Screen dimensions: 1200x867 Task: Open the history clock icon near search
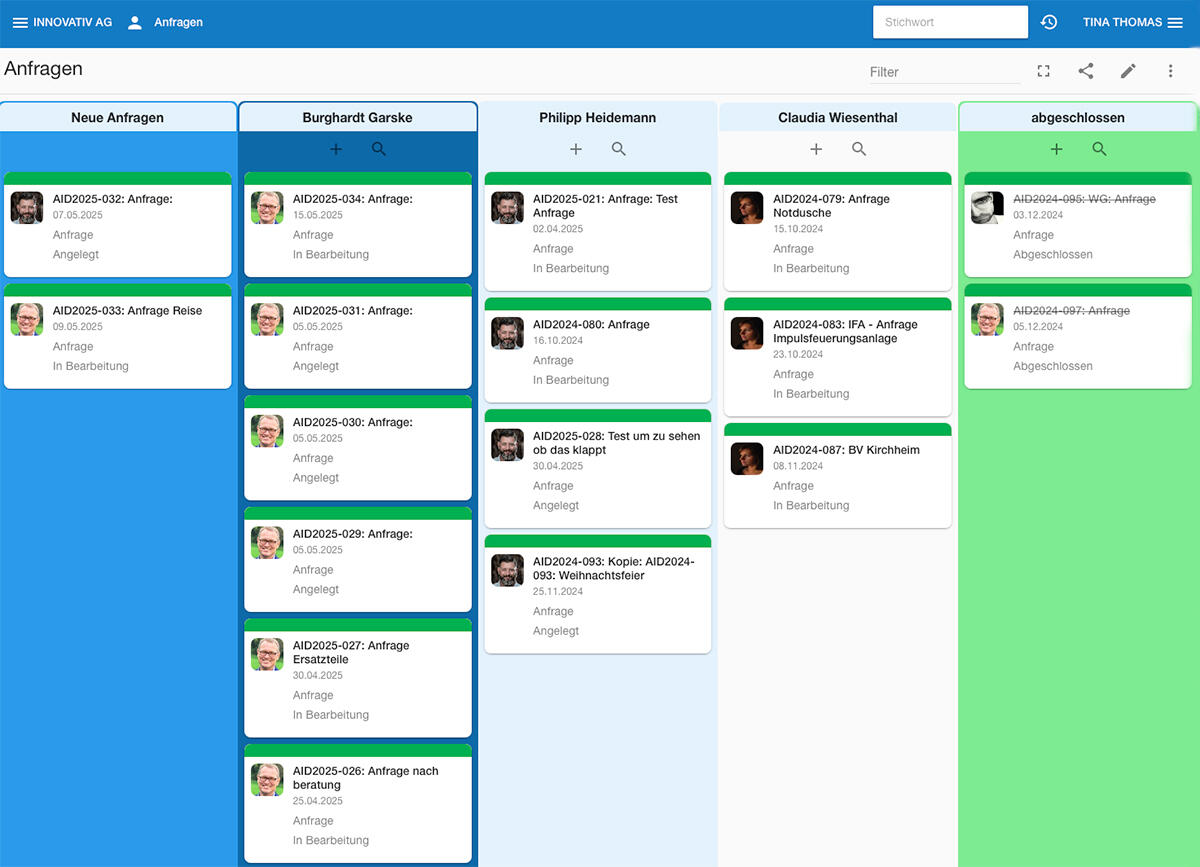tap(1049, 21)
